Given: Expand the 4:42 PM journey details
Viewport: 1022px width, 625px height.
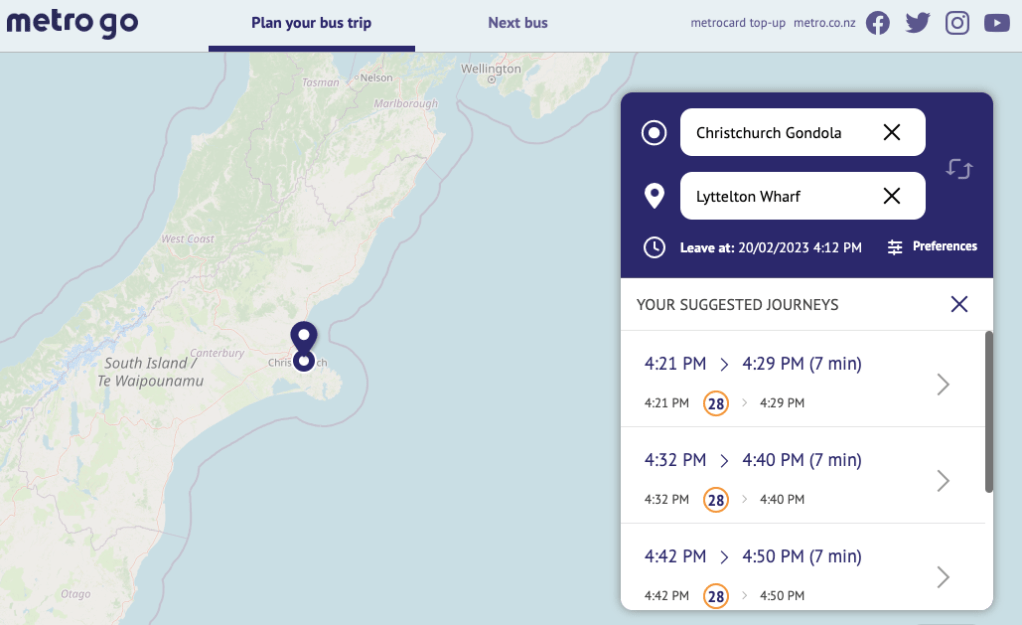Looking at the screenshot, I should click(942, 577).
